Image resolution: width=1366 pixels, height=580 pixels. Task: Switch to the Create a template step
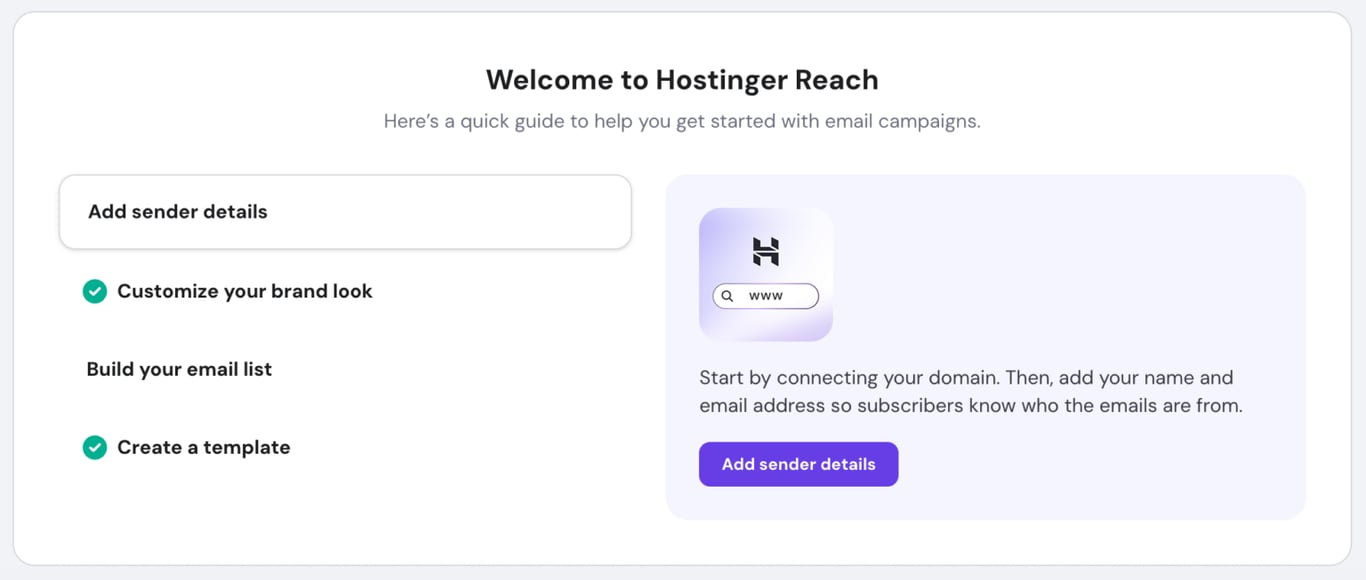pos(203,447)
